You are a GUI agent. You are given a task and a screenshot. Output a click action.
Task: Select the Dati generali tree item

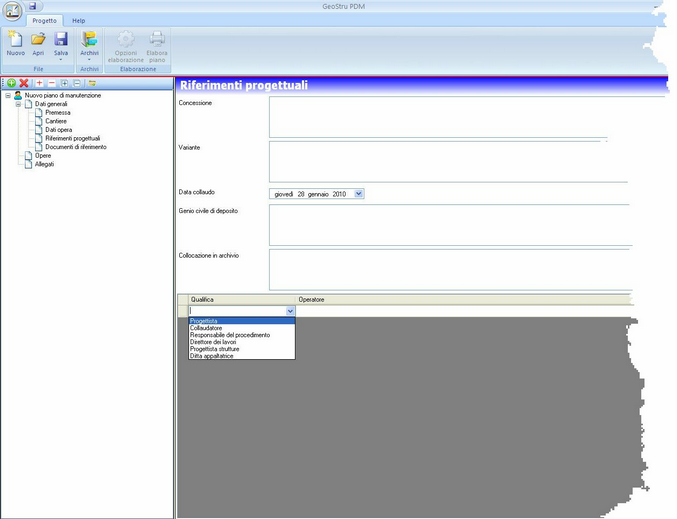tap(51, 104)
